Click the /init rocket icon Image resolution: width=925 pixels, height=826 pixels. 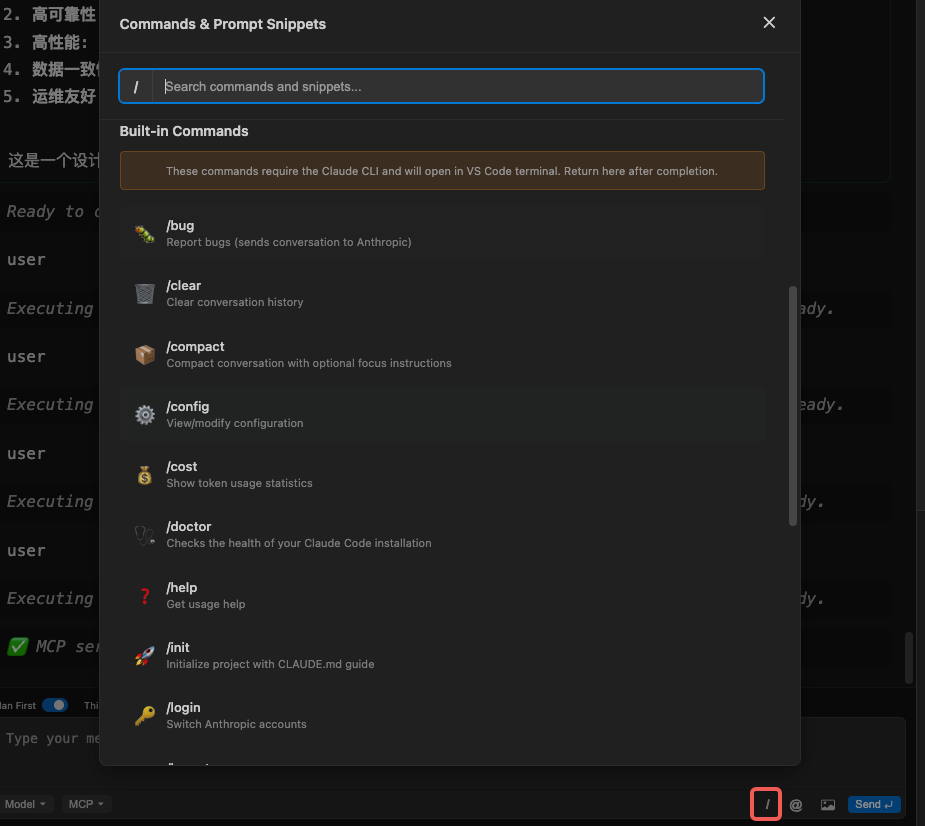145,656
